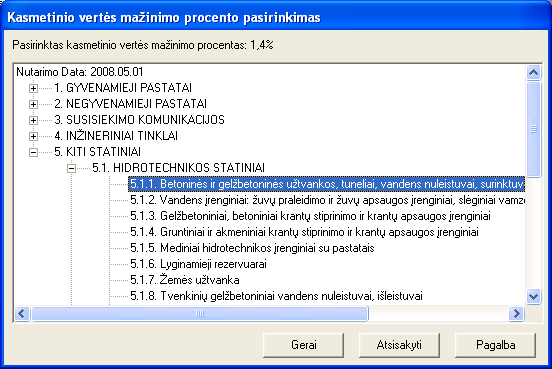Click the Nutarimo Data: 2008.05.01 root row
Image resolution: width=552 pixels, height=369 pixels.
click(80, 72)
